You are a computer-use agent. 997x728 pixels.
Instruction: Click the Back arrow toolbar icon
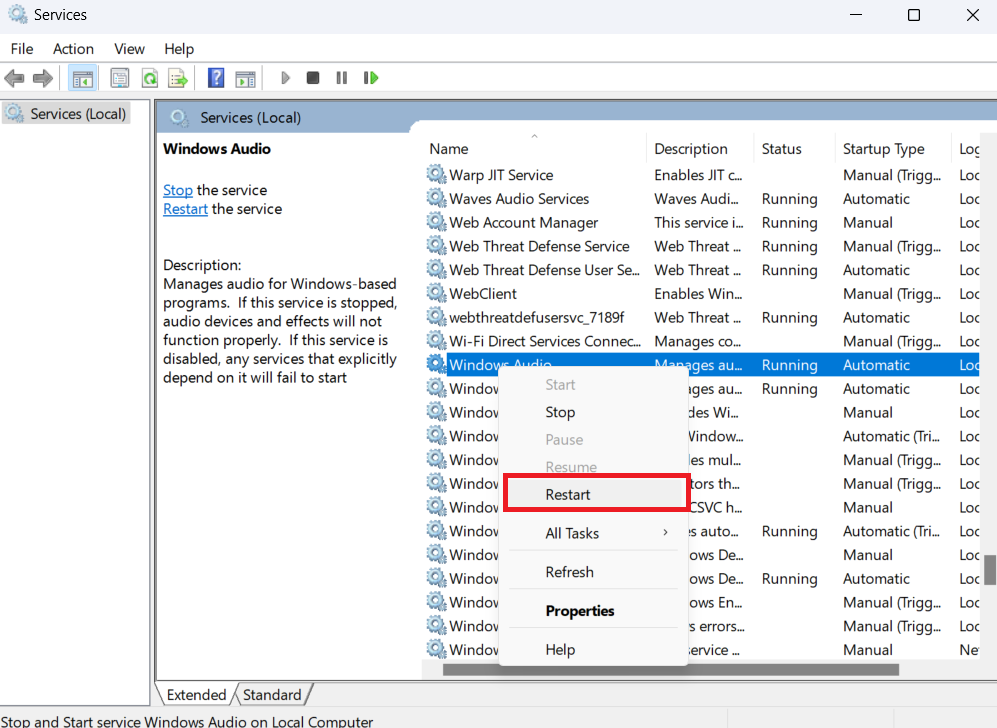(x=14, y=78)
